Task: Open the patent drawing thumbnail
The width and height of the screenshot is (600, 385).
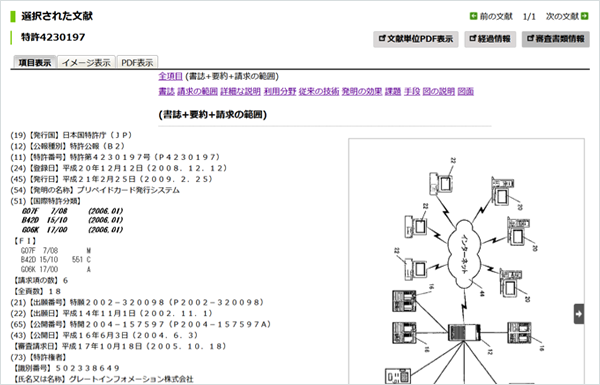Action: (466, 261)
